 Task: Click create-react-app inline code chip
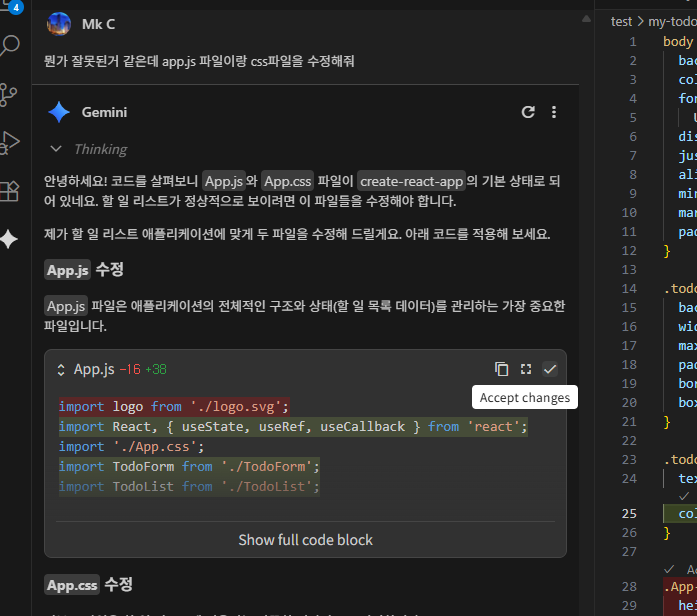click(411, 181)
